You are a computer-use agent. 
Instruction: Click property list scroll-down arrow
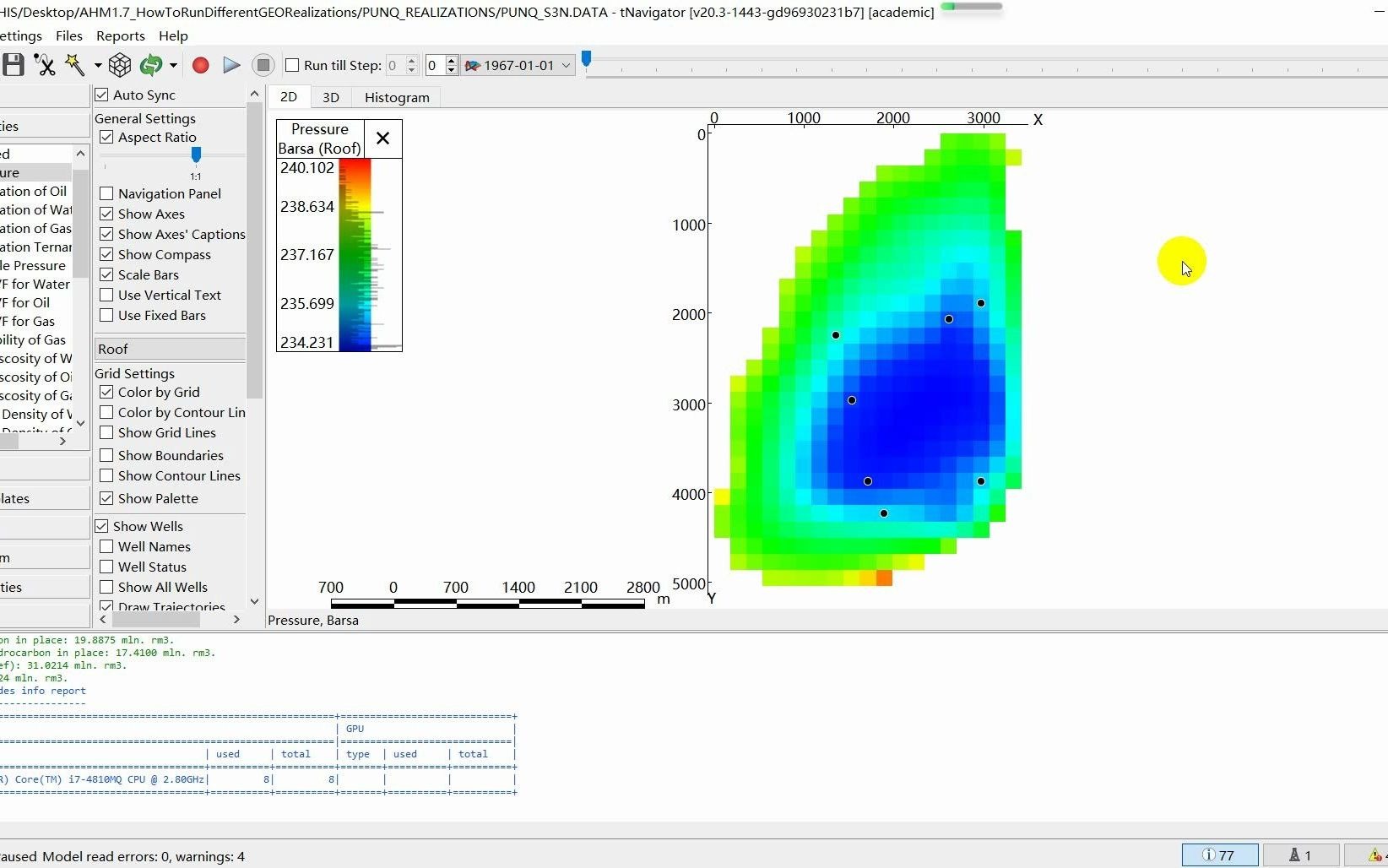click(x=80, y=422)
